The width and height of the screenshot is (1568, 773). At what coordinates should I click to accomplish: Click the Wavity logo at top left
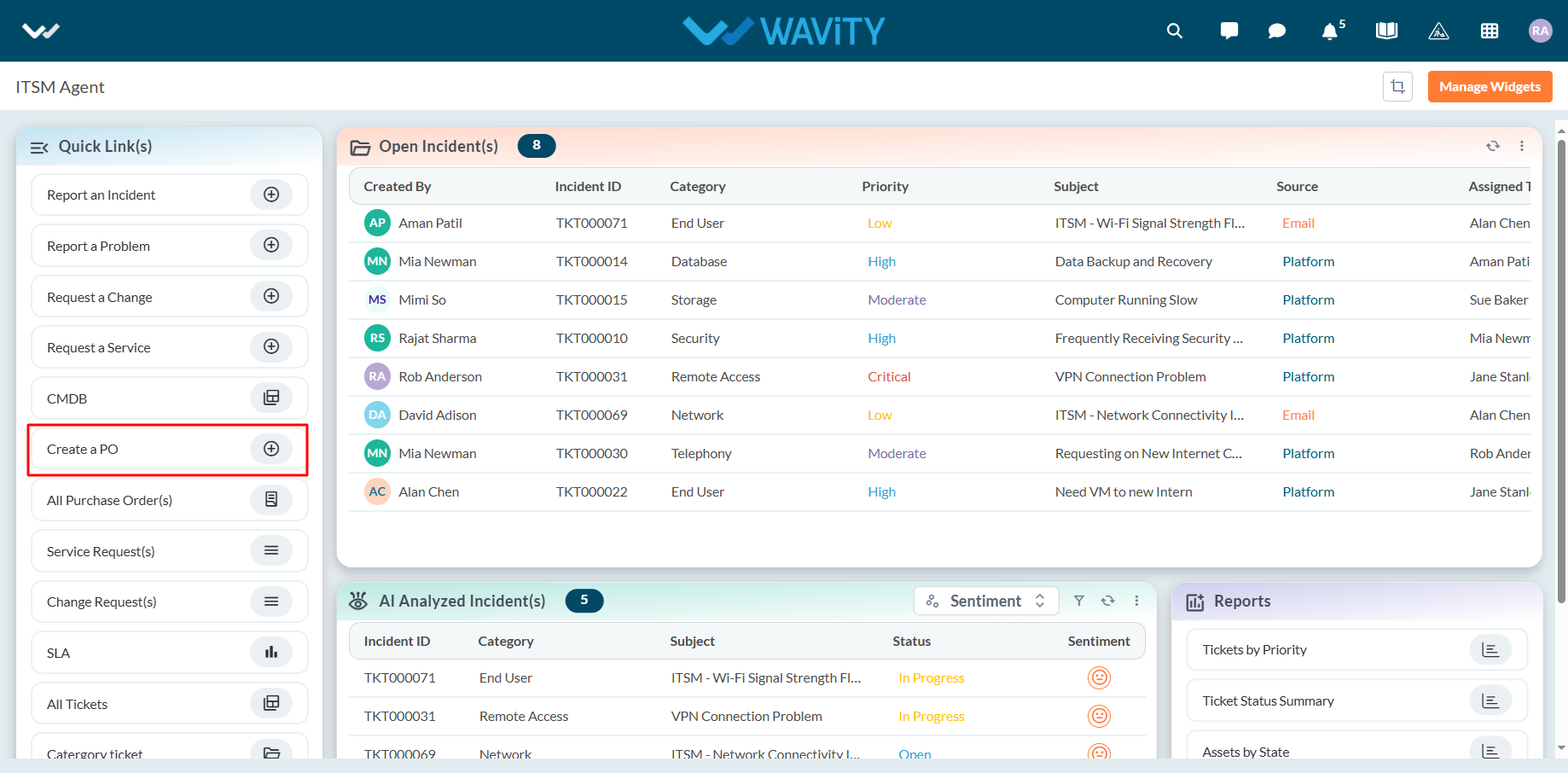[x=41, y=32]
